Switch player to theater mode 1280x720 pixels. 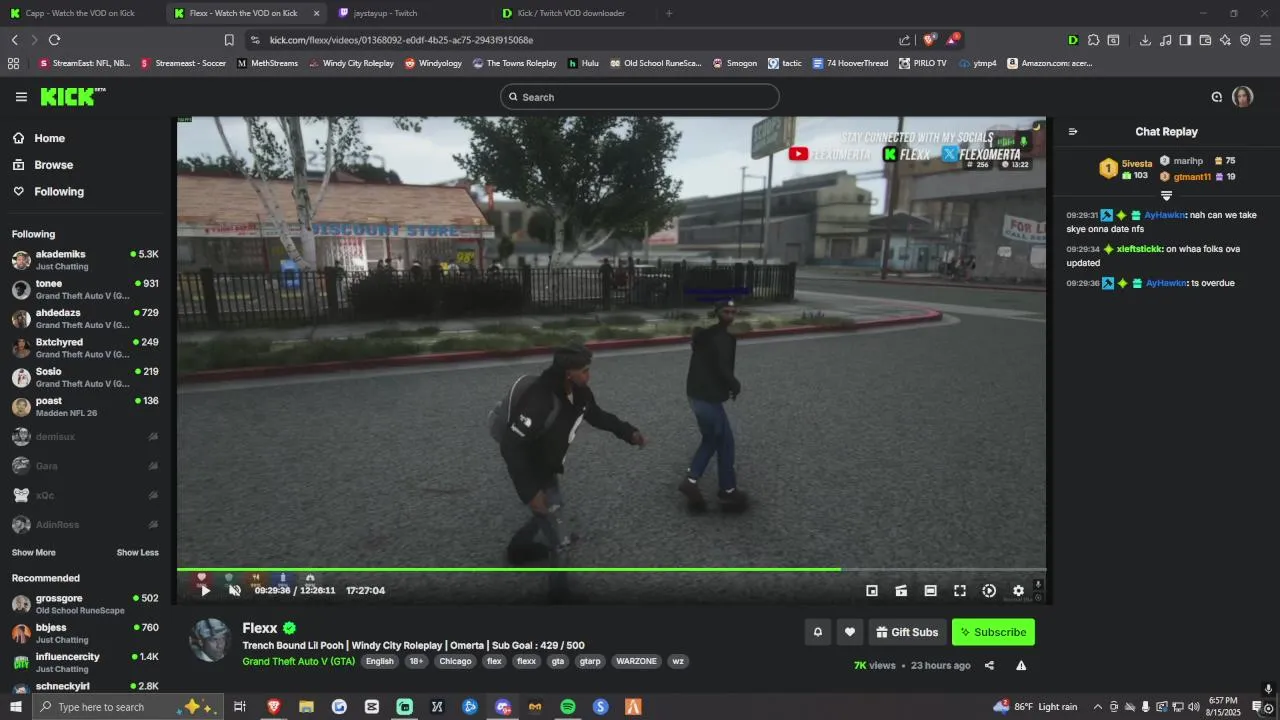click(930, 591)
